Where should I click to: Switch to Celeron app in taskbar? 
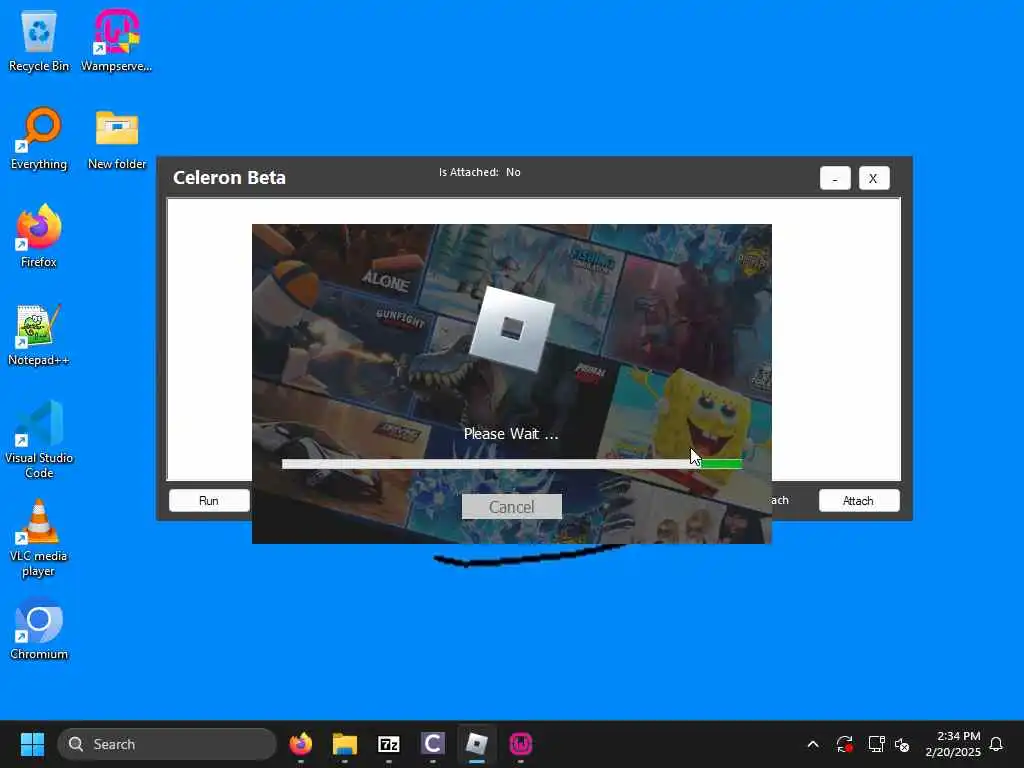(432, 744)
